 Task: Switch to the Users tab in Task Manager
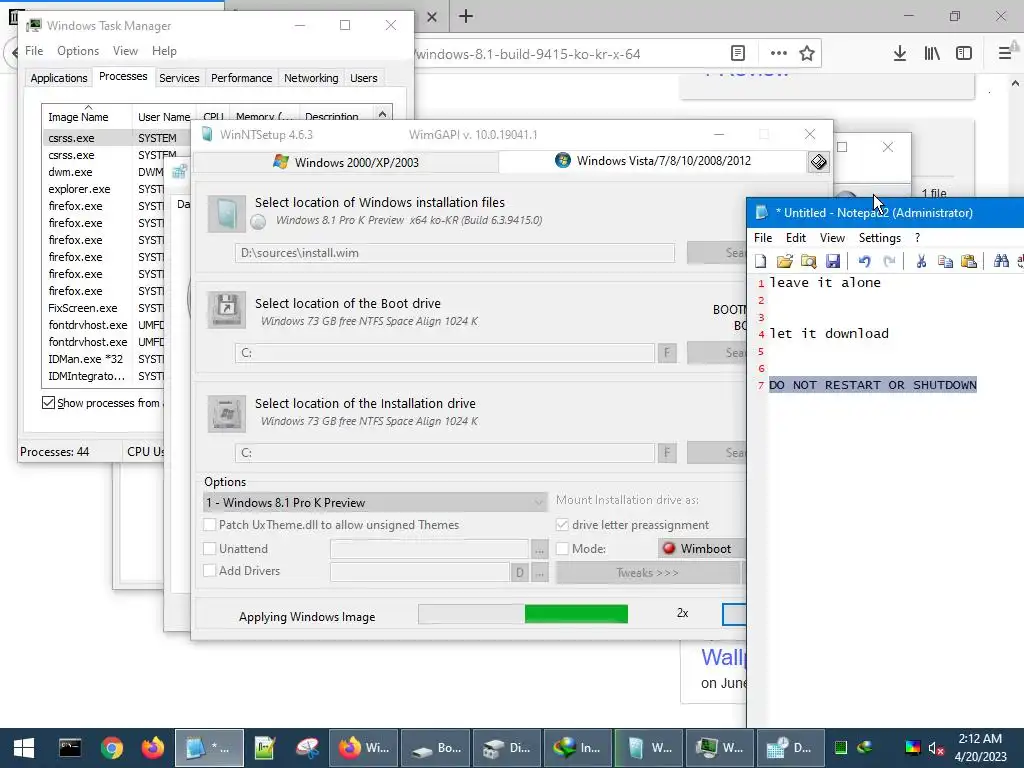(363, 78)
